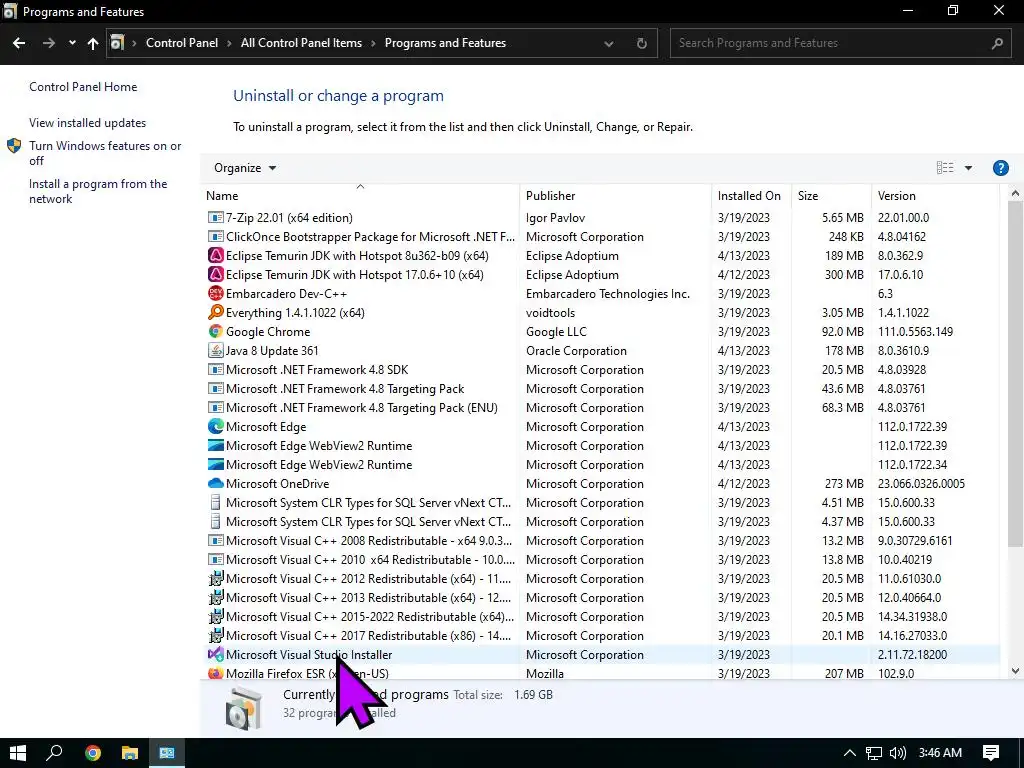Image resolution: width=1024 pixels, height=768 pixels.
Task: Click the Eclipse Temurin JDK 17.0.6+10 icon
Action: pos(216,274)
